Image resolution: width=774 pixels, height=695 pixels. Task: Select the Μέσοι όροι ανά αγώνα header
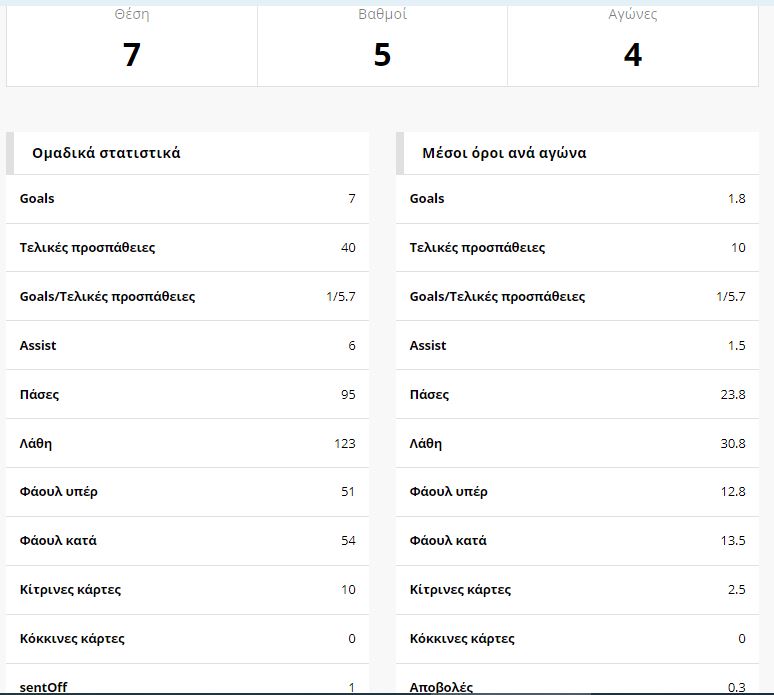[504, 154]
